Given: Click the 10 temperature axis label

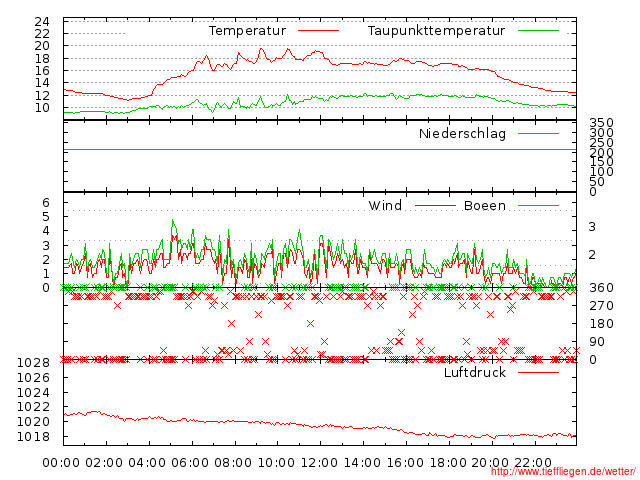Looking at the screenshot, I should point(42,108).
